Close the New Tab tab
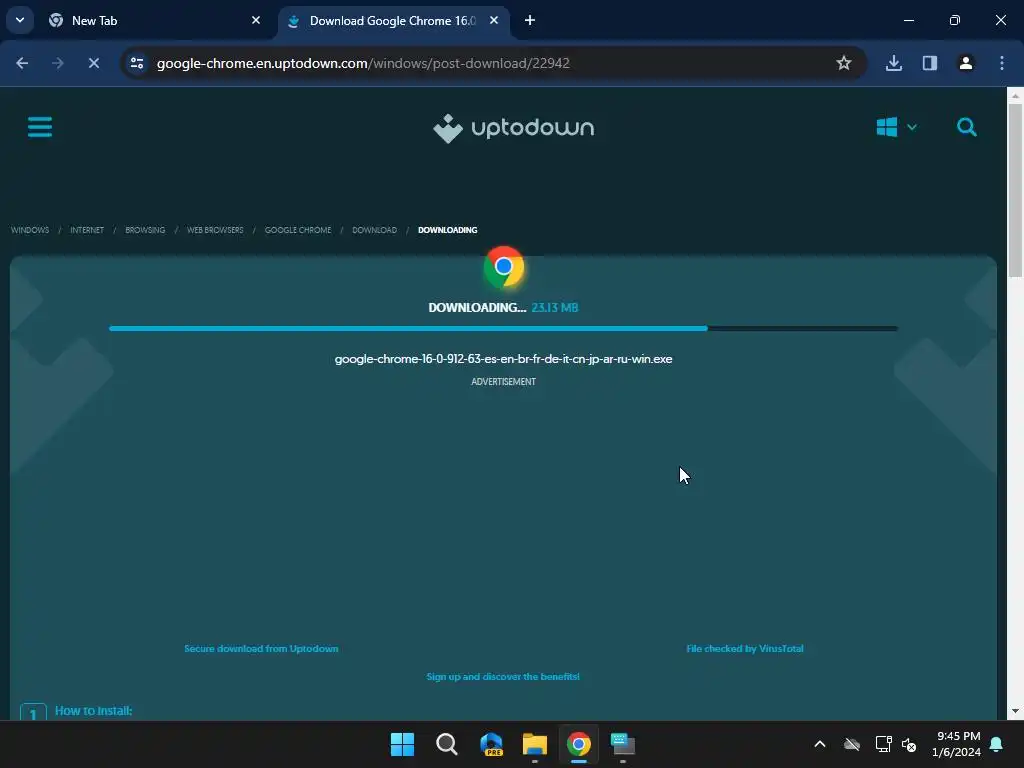 (x=256, y=20)
